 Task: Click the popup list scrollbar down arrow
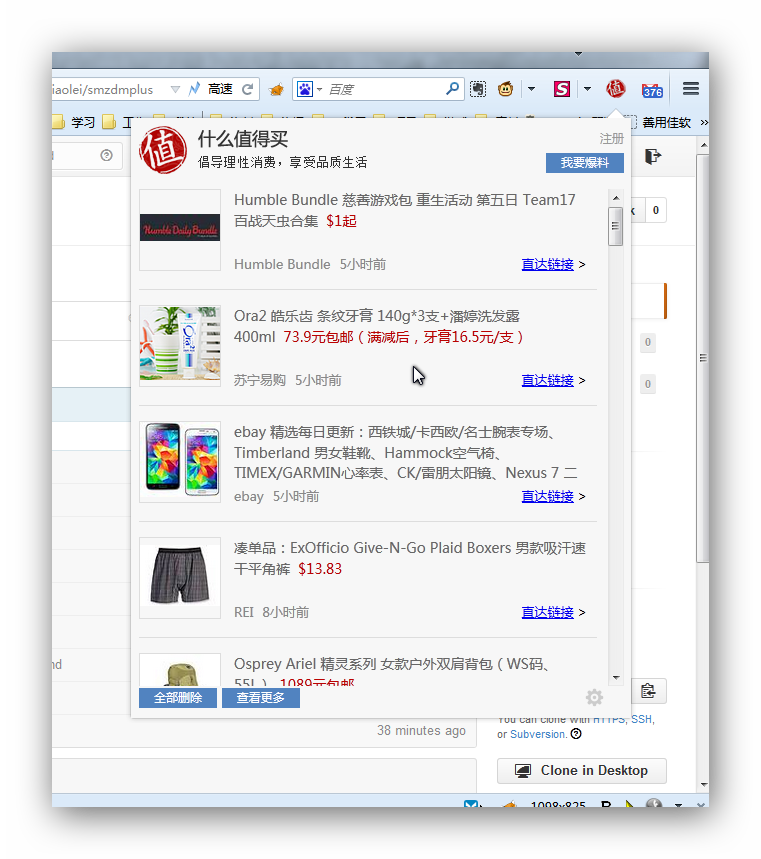pyautogui.click(x=616, y=678)
